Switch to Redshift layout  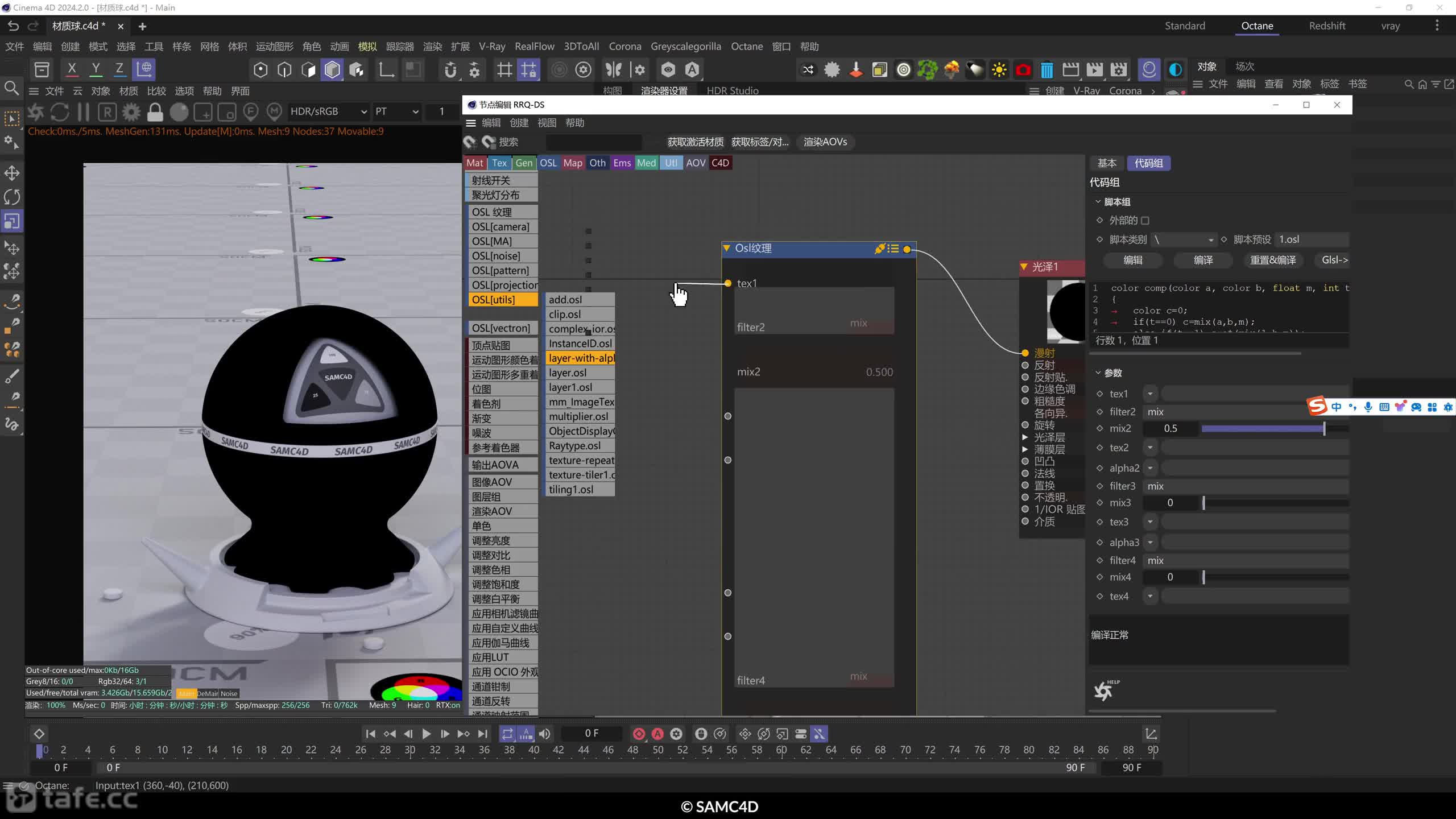coord(1327,26)
